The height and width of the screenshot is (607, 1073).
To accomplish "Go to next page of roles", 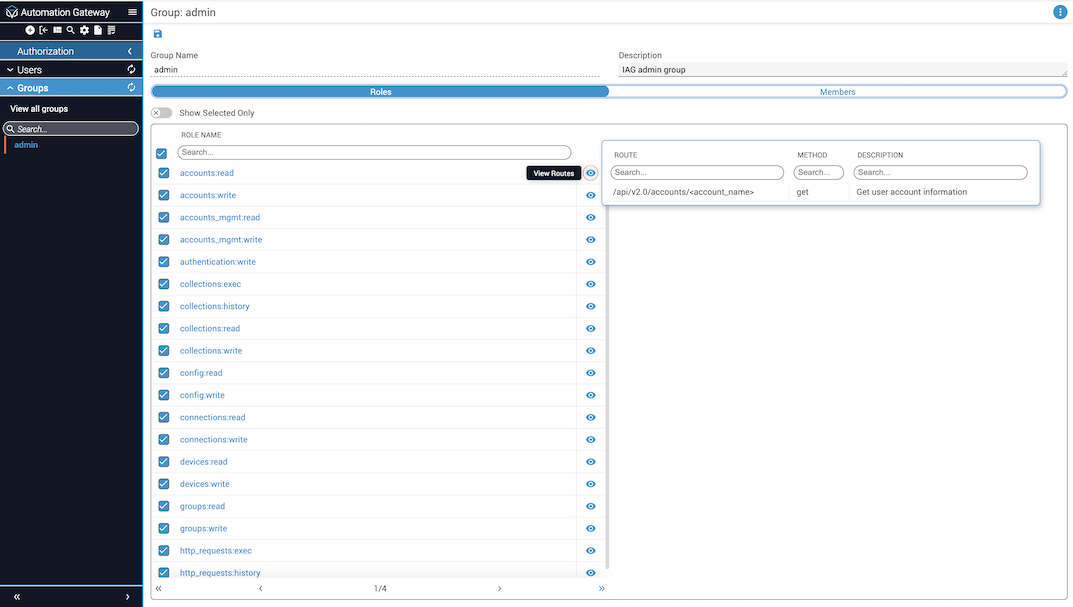I will click(x=500, y=589).
